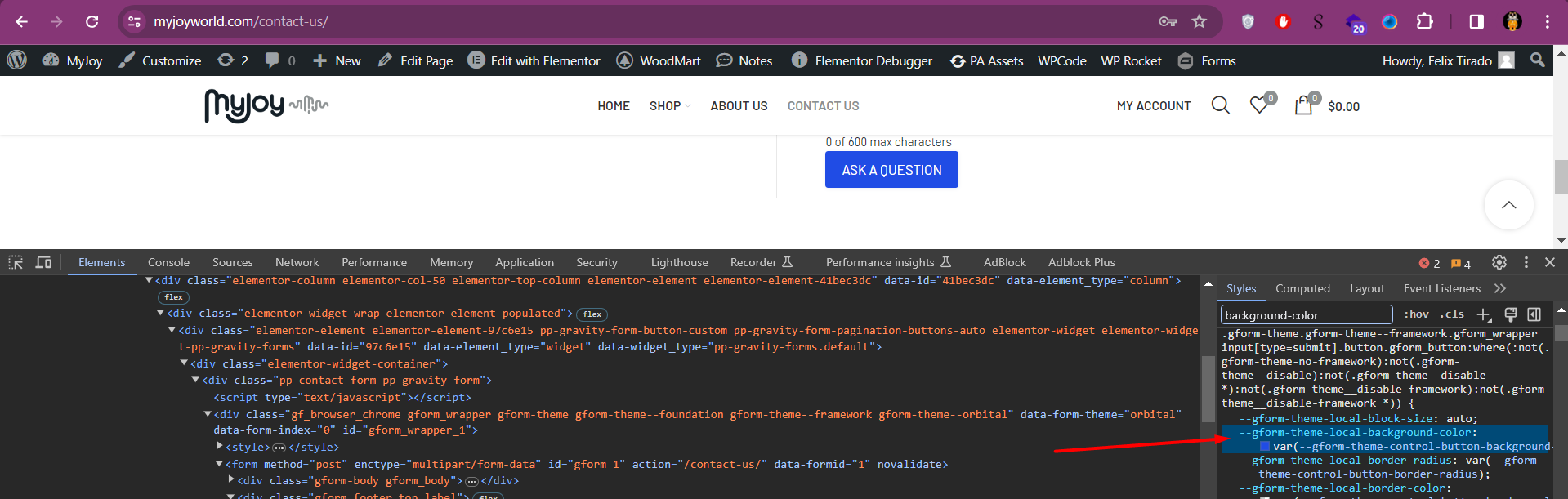The height and width of the screenshot is (499, 1568).
Task: Open the Forms admin menu
Action: 1207,60
